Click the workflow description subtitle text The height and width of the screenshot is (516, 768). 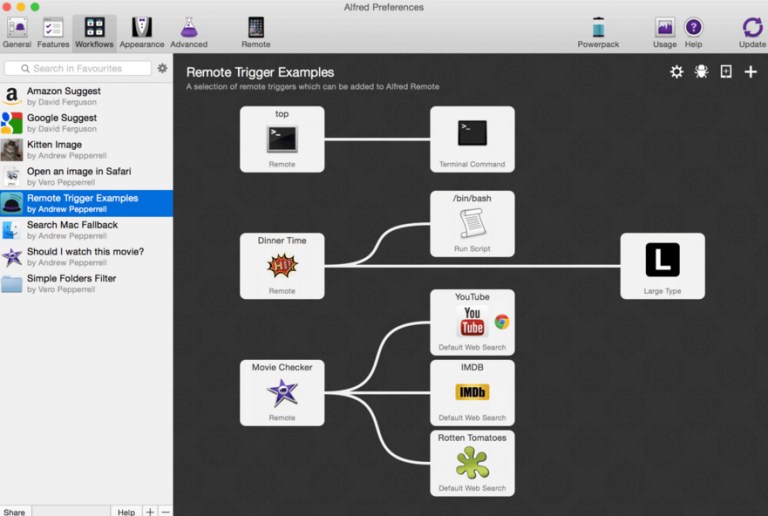pyautogui.click(x=312, y=87)
